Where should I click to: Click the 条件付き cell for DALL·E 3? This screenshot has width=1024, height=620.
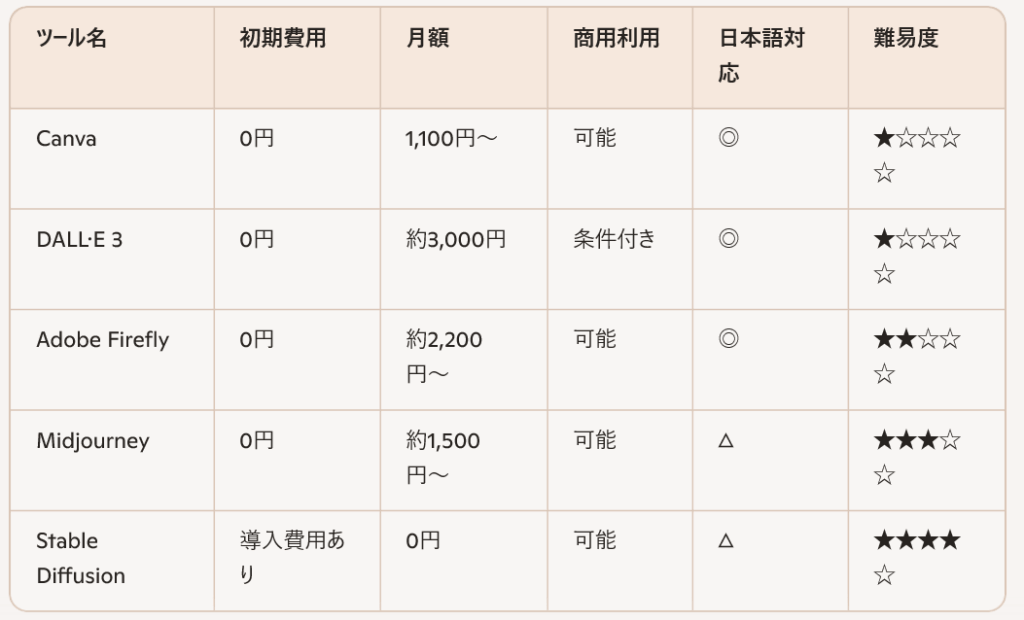614,239
